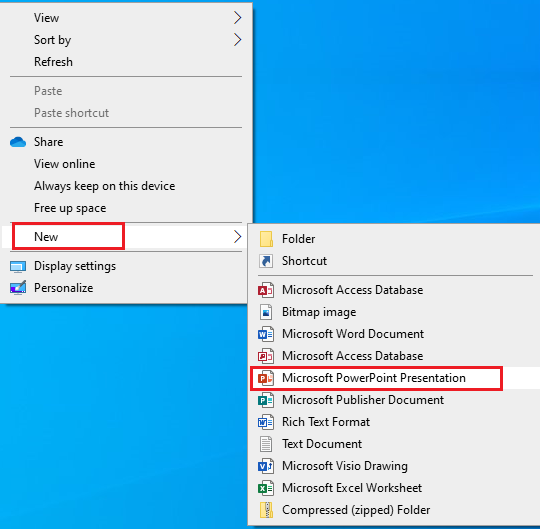Viewport: 540px width, 529px height.
Task: Select the Paste shortcut entry
Action: point(71,113)
